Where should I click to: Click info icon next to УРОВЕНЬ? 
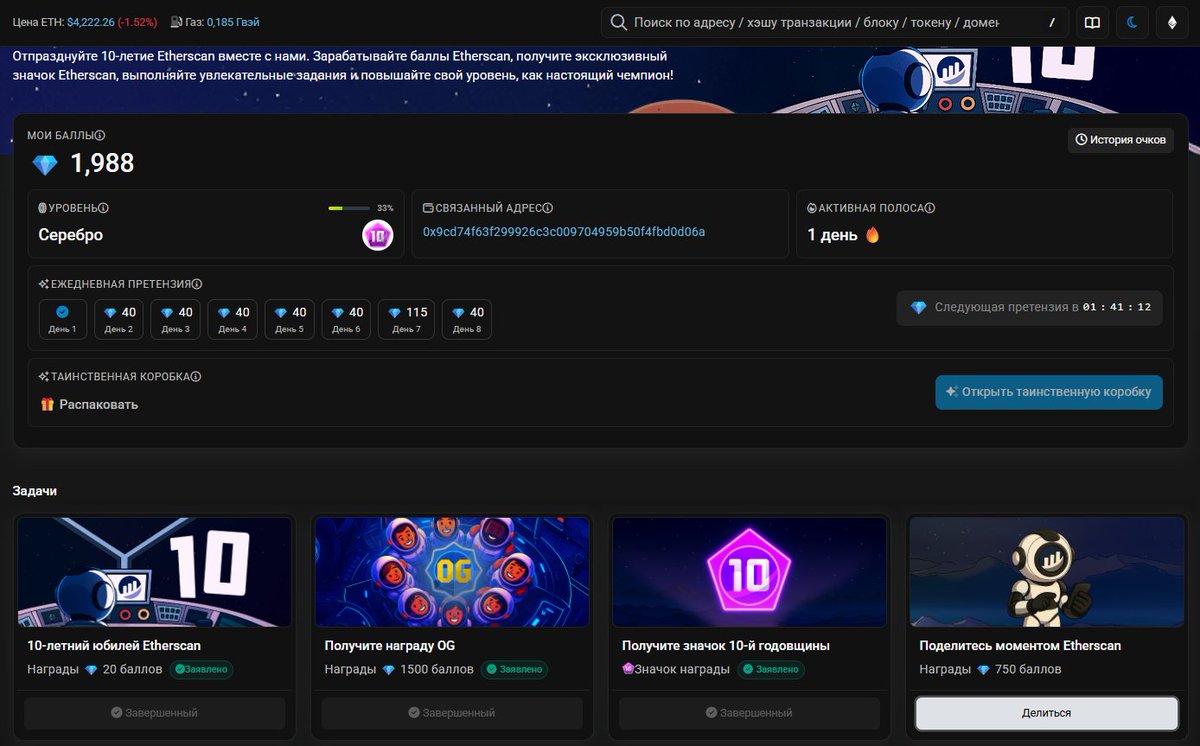click(x=103, y=208)
